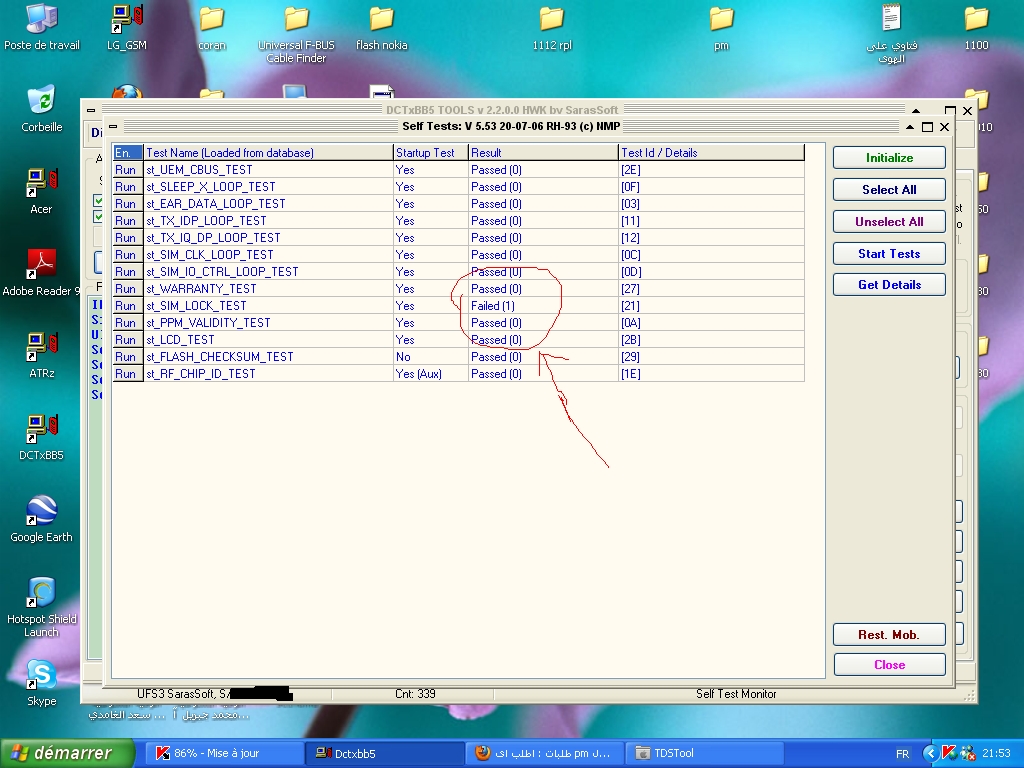Launch DCTxBB5 desktop shortcut

(41, 438)
